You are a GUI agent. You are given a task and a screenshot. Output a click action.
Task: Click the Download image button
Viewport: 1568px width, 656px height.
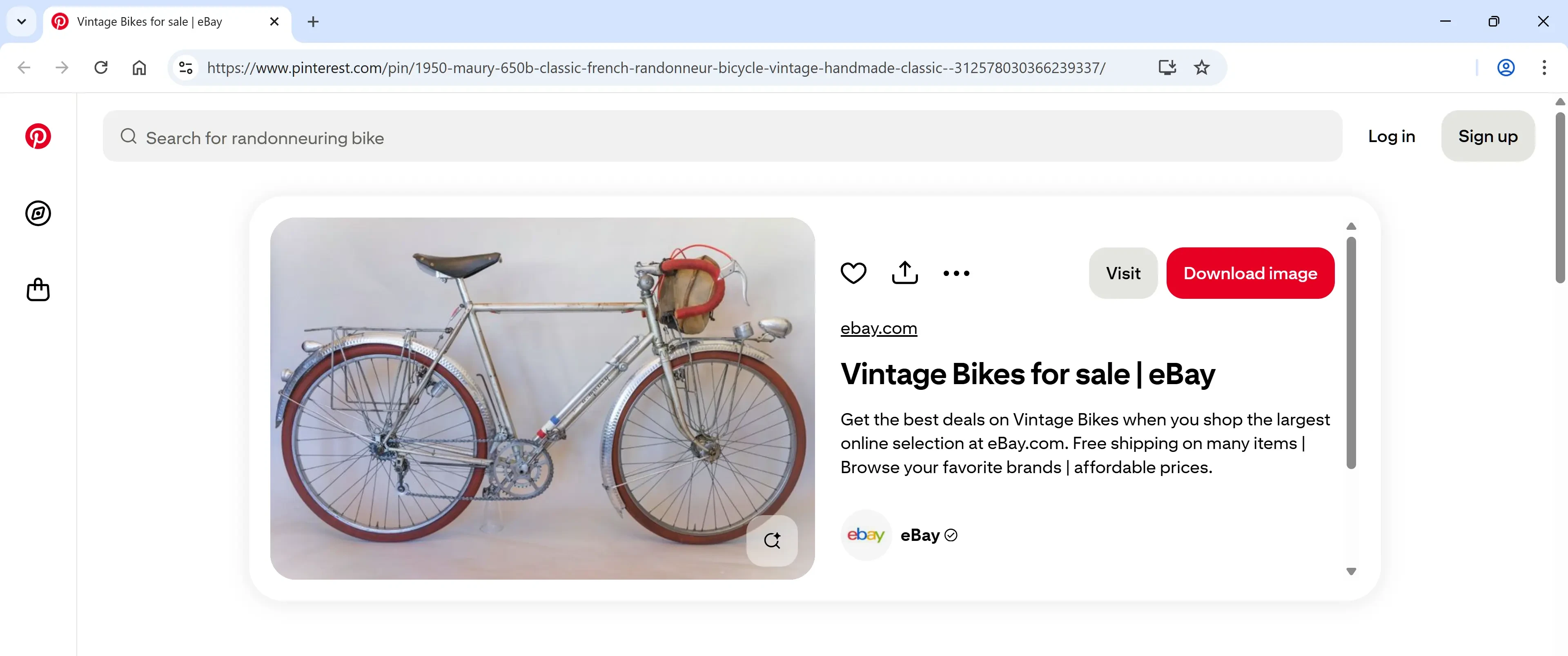(x=1249, y=273)
